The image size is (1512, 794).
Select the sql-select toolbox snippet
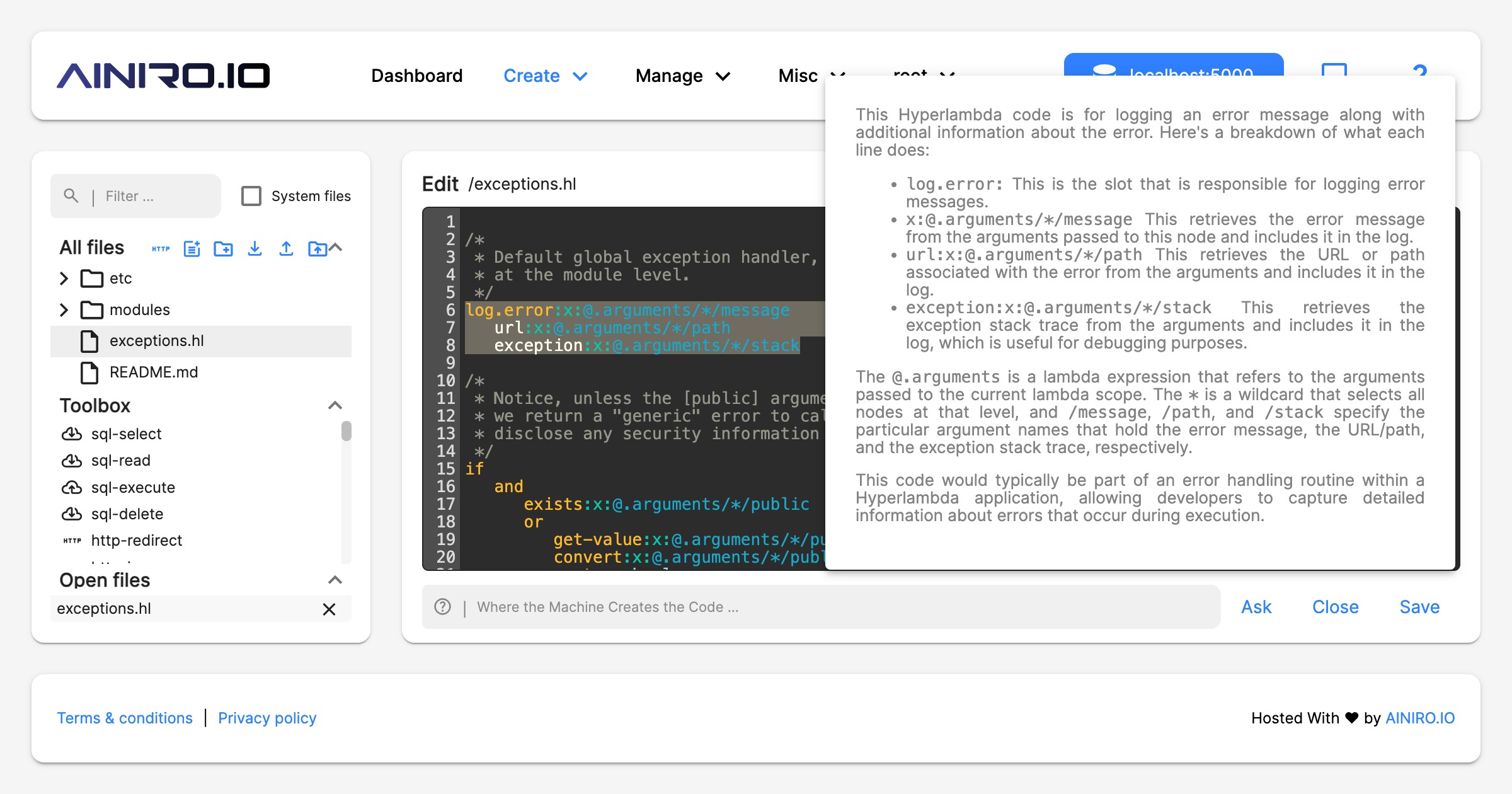pyautogui.click(x=126, y=434)
